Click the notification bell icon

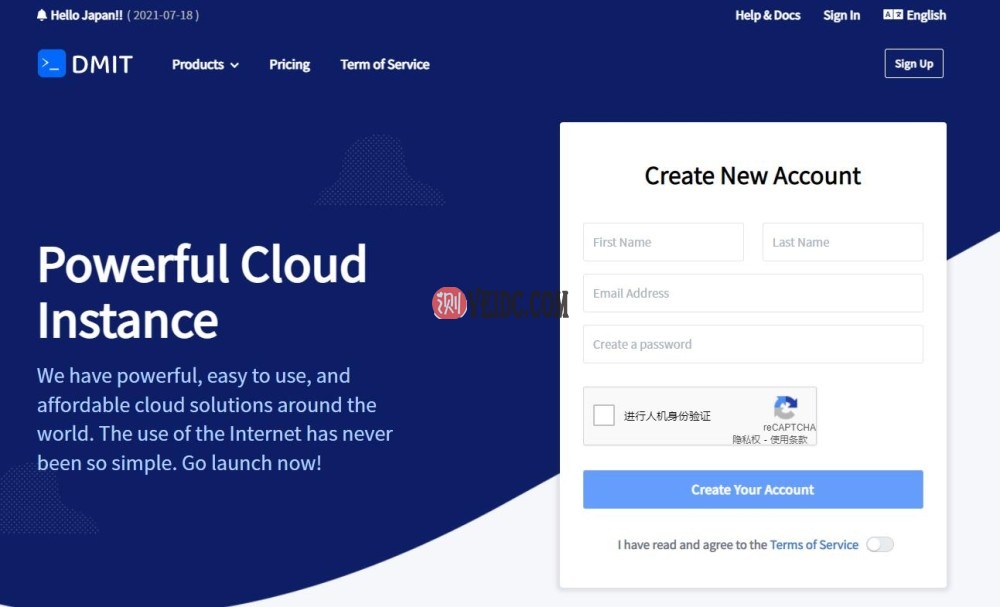(42, 16)
